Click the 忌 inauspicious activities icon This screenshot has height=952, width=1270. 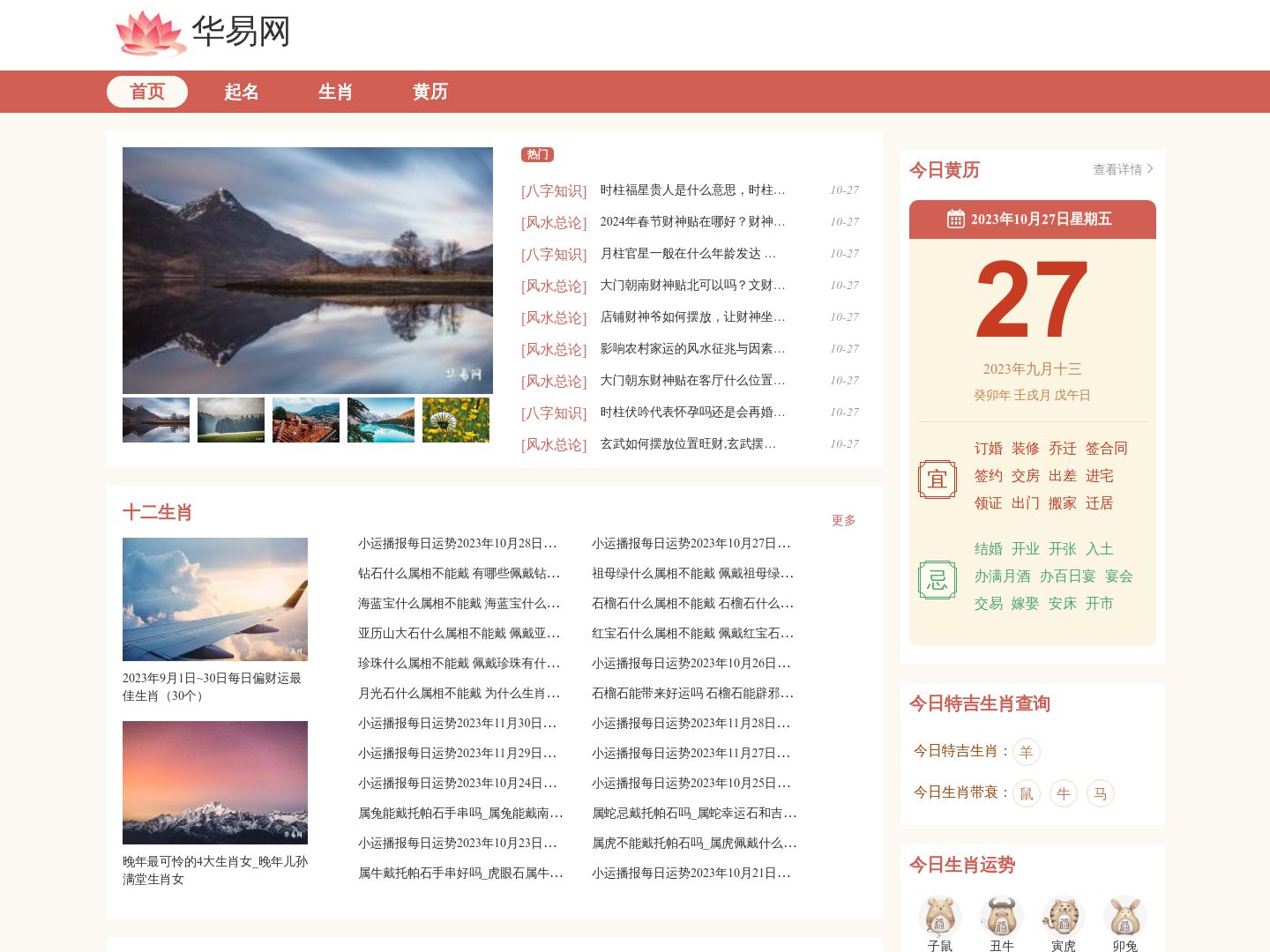(x=938, y=580)
